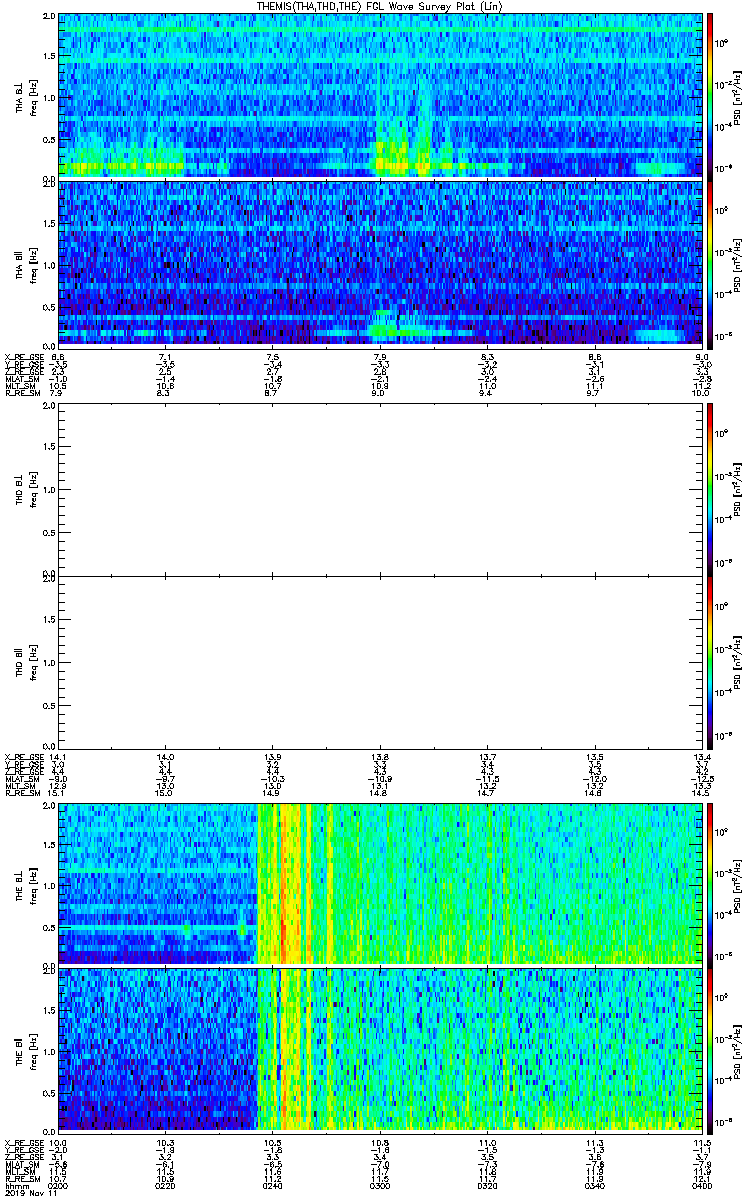The image size is (750, 1200).
Task: Click the 0240 time tick label
Action: pos(272,1184)
